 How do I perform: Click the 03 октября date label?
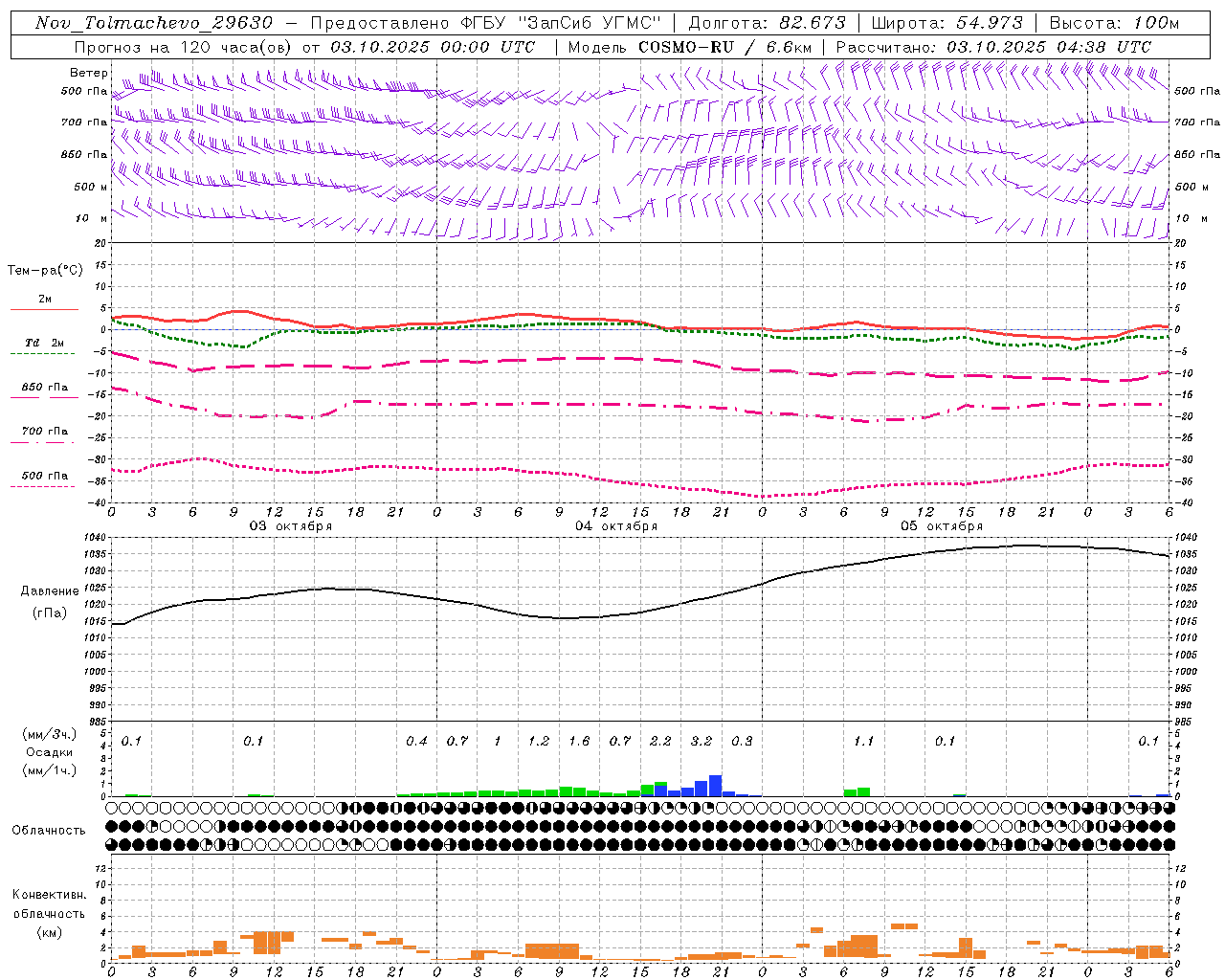[x=291, y=525]
